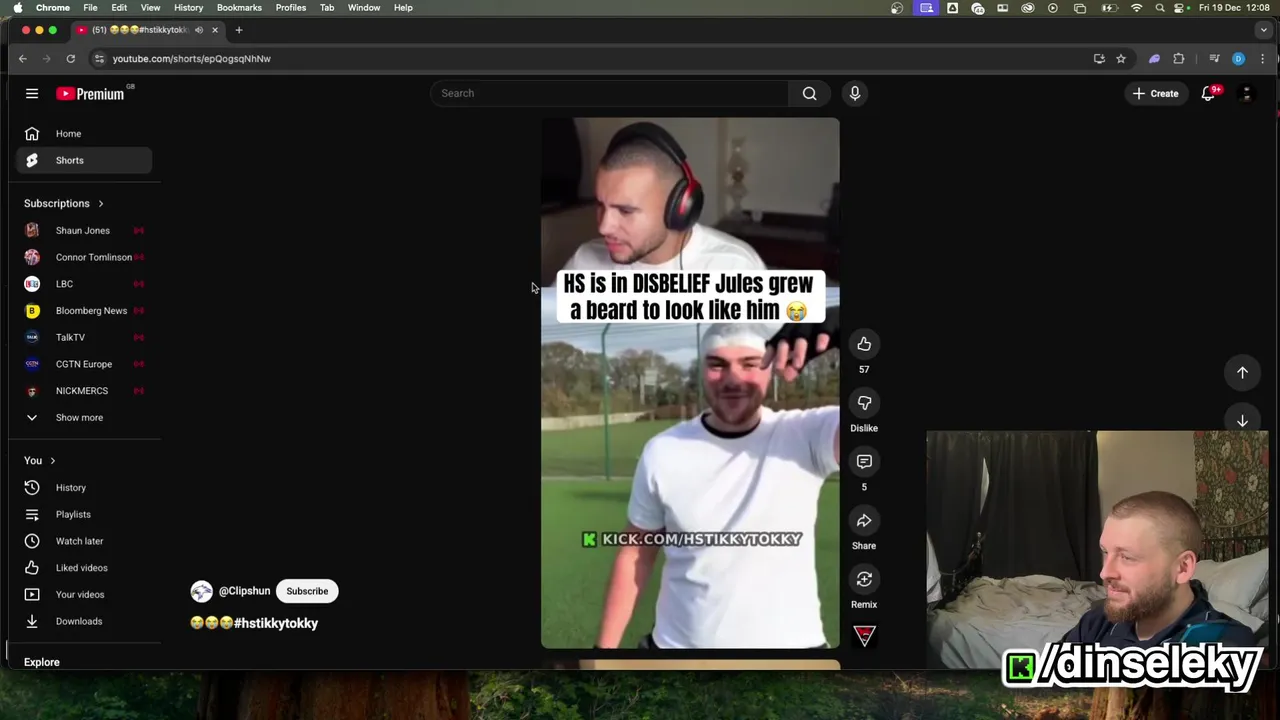The image size is (1280, 720).
Task: Open Downloads in the sidebar
Action: click(84, 621)
